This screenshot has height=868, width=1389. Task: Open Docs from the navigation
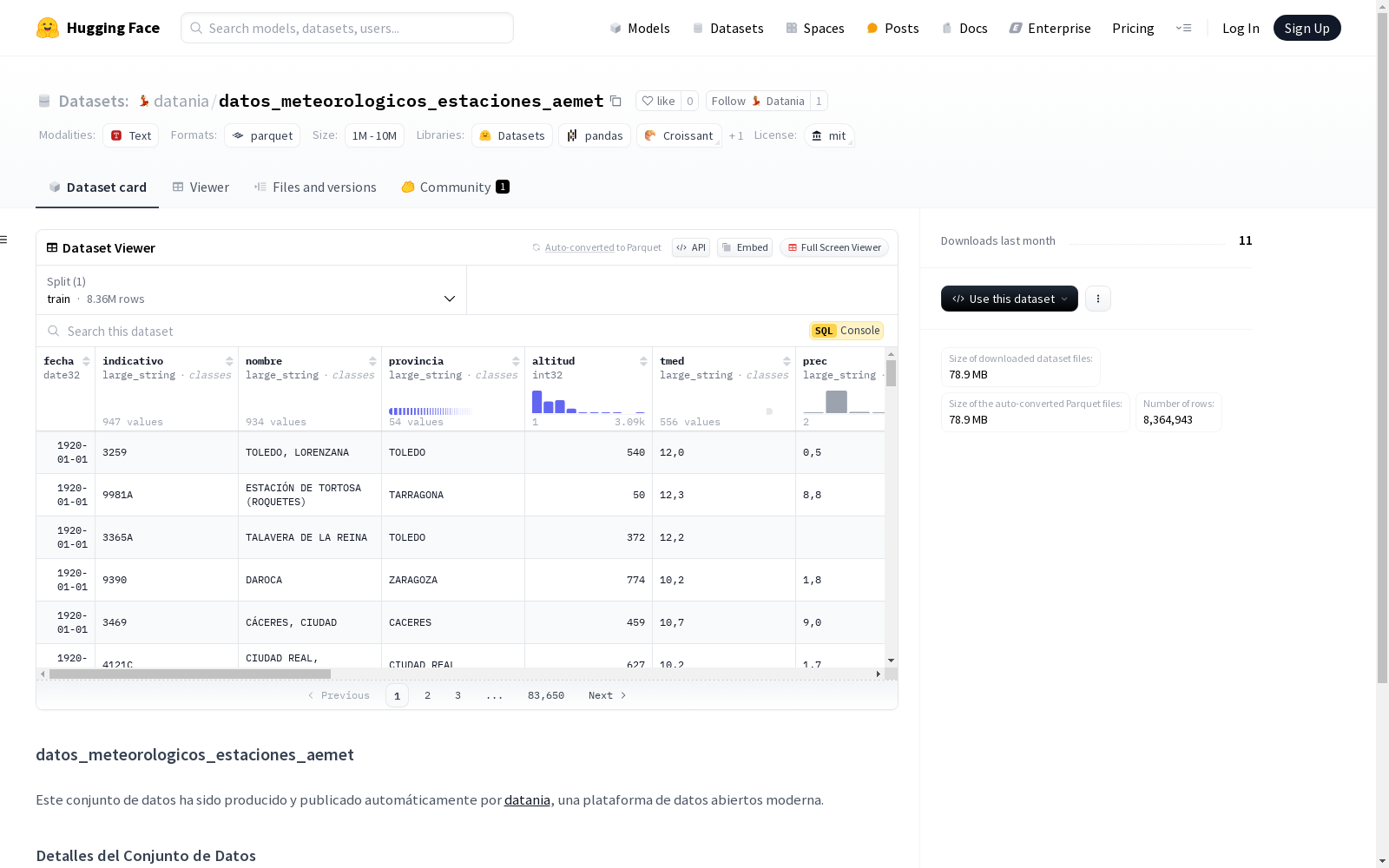(x=964, y=28)
